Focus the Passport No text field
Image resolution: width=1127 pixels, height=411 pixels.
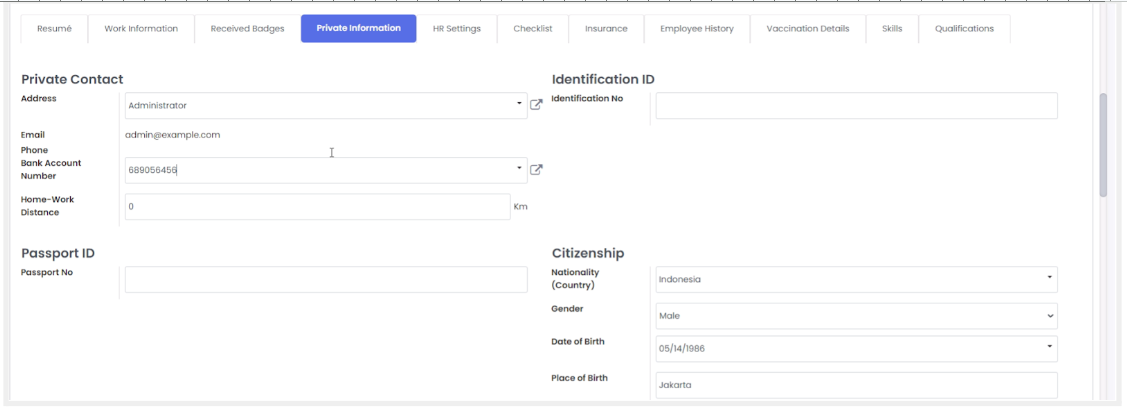325,280
